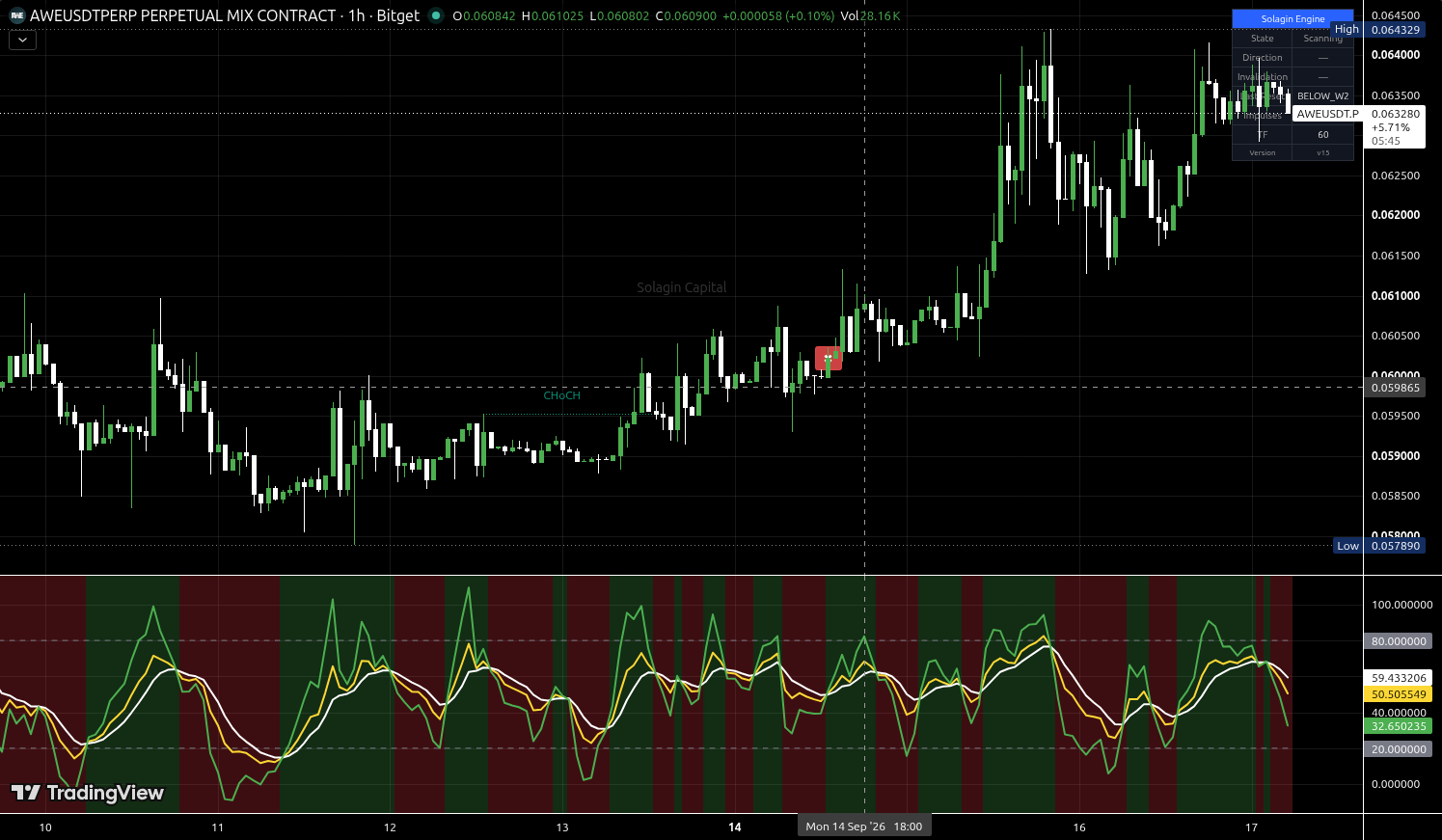1442x840 pixels.
Task: Click the green market status dot
Action: [x=436, y=15]
